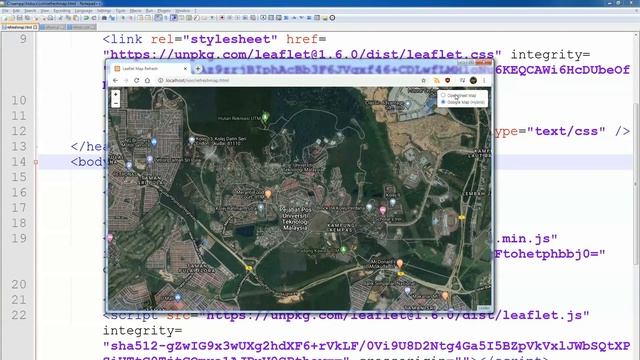Select the OpenStreet Map radio option
Image resolution: width=640 pixels, height=360 pixels.
443,95
